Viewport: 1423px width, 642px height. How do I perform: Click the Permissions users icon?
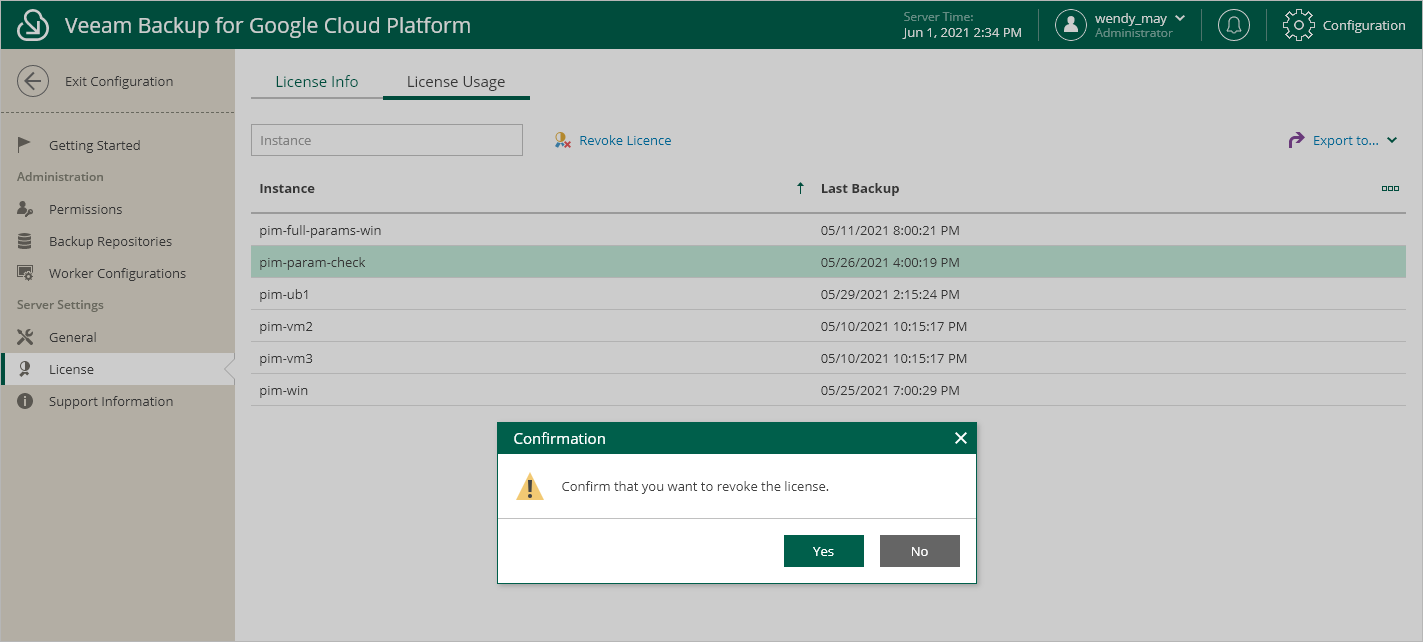click(25, 209)
